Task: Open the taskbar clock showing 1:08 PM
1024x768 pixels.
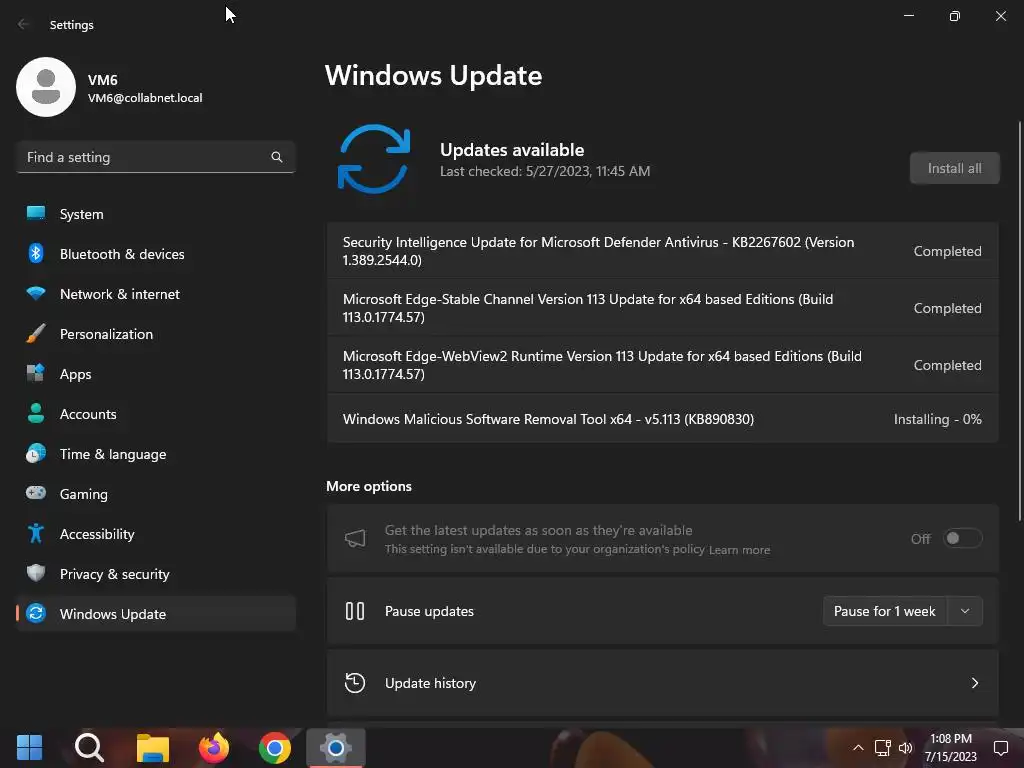Action: (951, 748)
